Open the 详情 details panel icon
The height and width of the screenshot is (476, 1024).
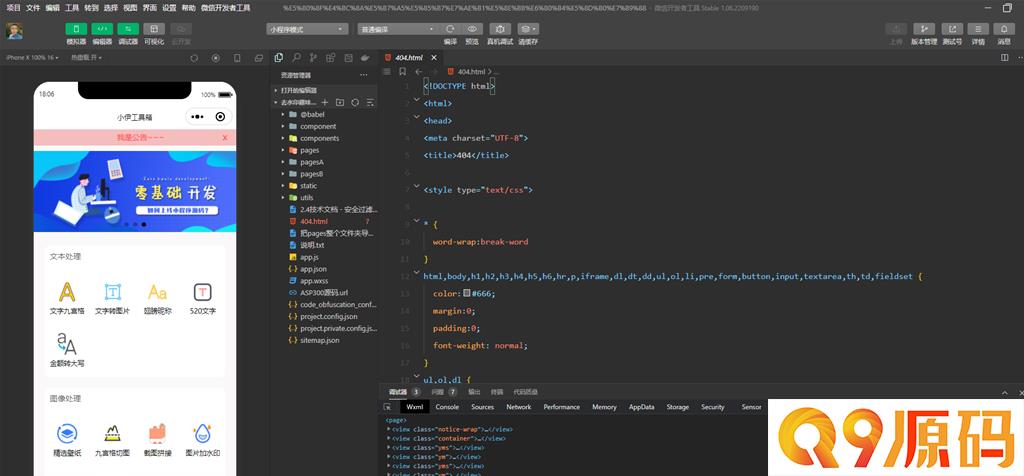pyautogui.click(x=978, y=29)
